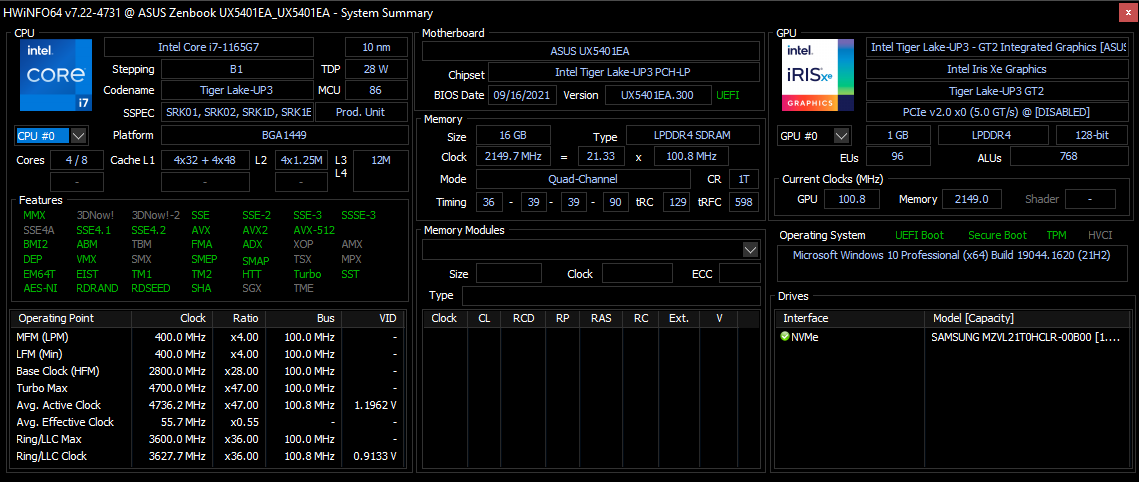This screenshot has width=1139, height=482.
Task: Close the System Summary window
Action: point(1127,12)
